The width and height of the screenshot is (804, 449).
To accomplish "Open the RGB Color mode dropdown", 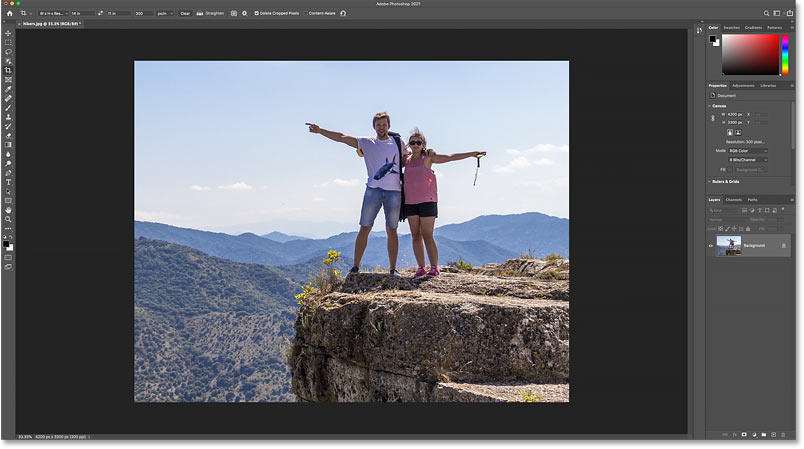I will click(x=748, y=151).
